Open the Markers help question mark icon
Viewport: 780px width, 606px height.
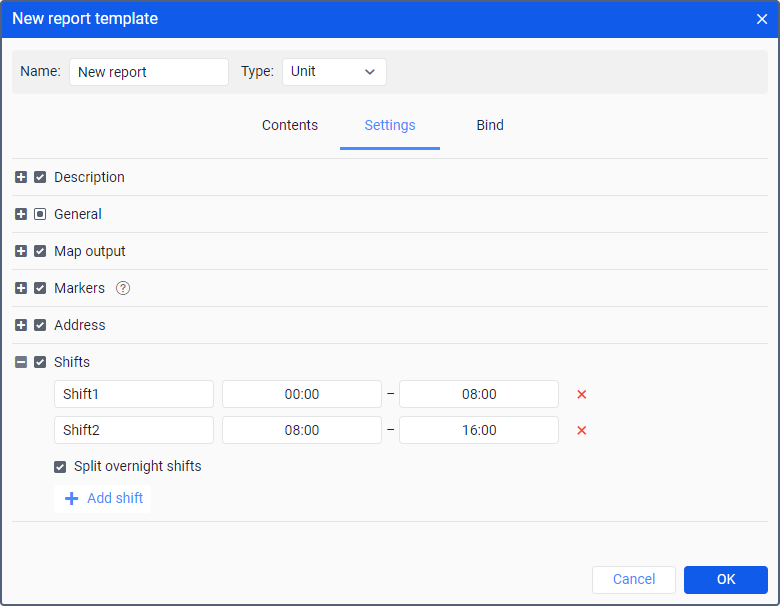tap(123, 288)
